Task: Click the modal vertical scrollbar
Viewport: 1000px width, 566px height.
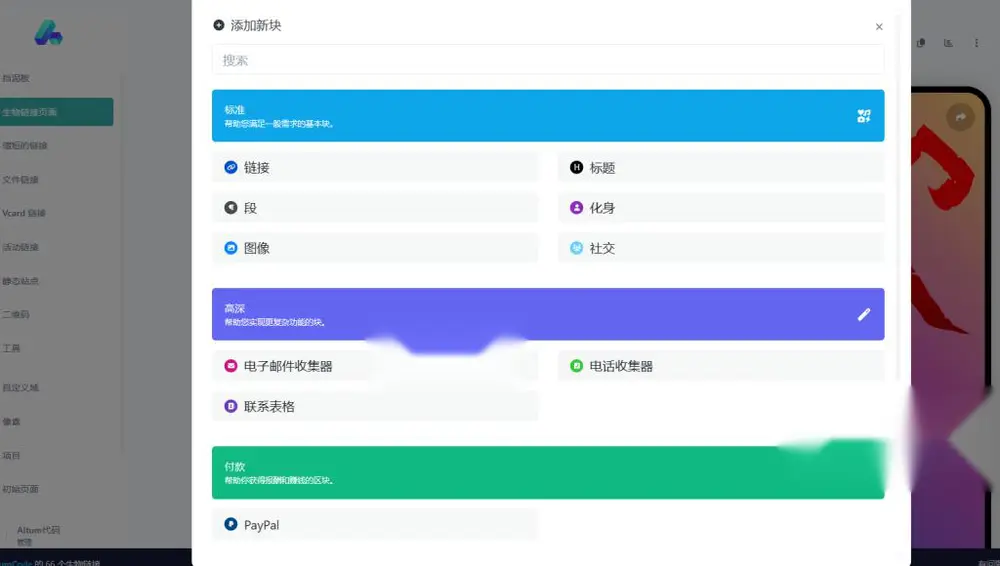Action: click(x=898, y=198)
